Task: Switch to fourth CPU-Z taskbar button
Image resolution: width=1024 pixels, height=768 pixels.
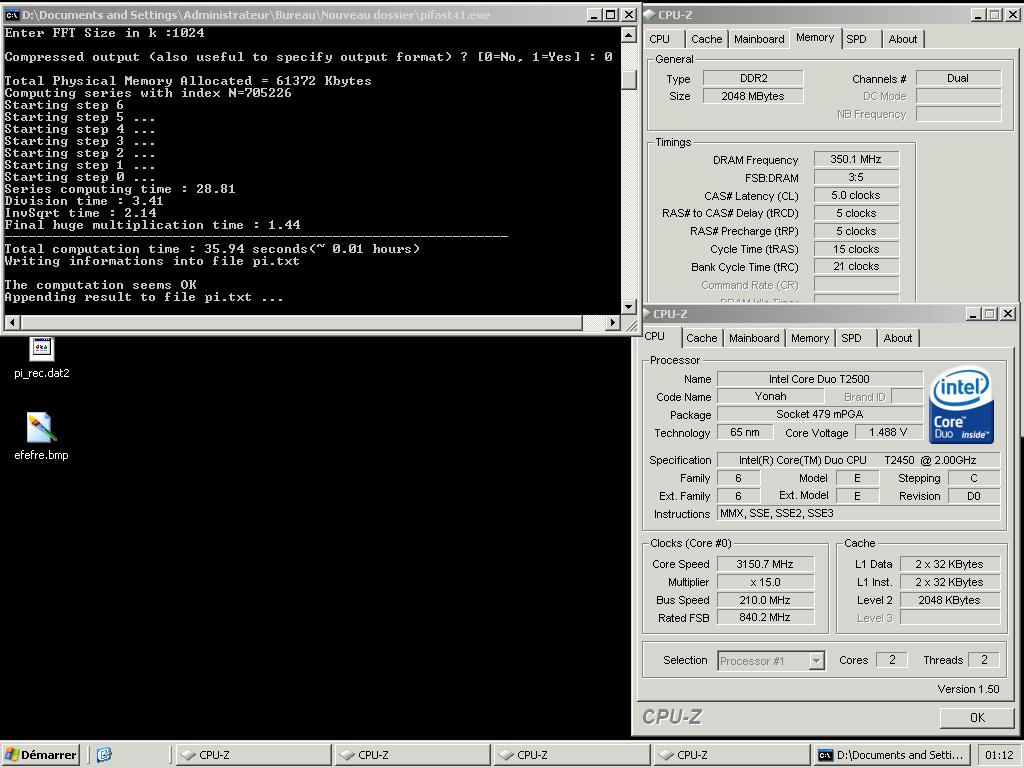Action: [x=731, y=755]
